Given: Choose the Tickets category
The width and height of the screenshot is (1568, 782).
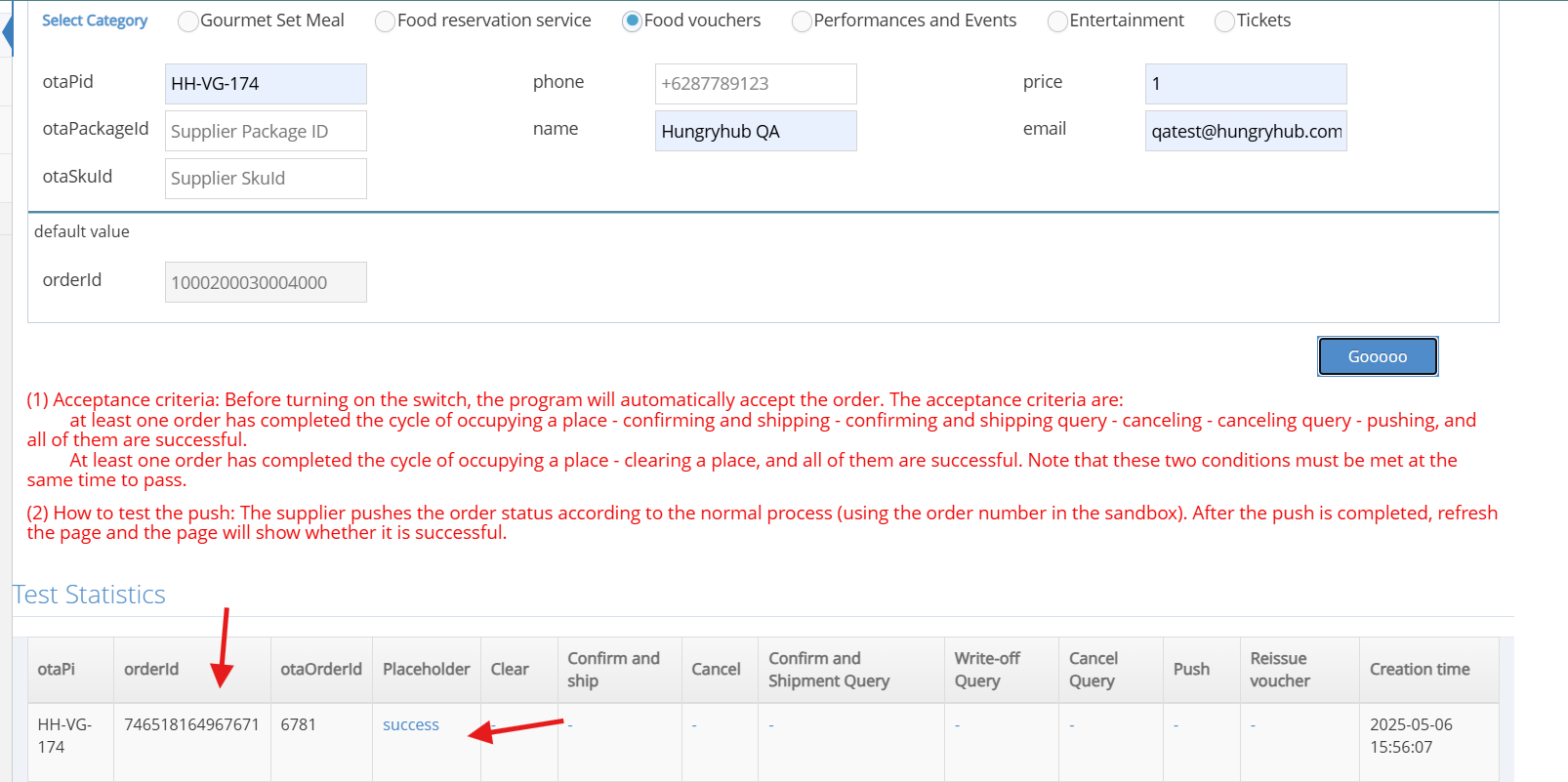Looking at the screenshot, I should coord(1224,21).
